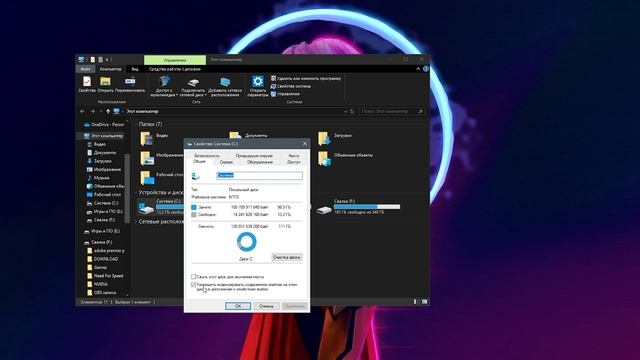Select the Загрузки folder in the main pane

[335, 138]
